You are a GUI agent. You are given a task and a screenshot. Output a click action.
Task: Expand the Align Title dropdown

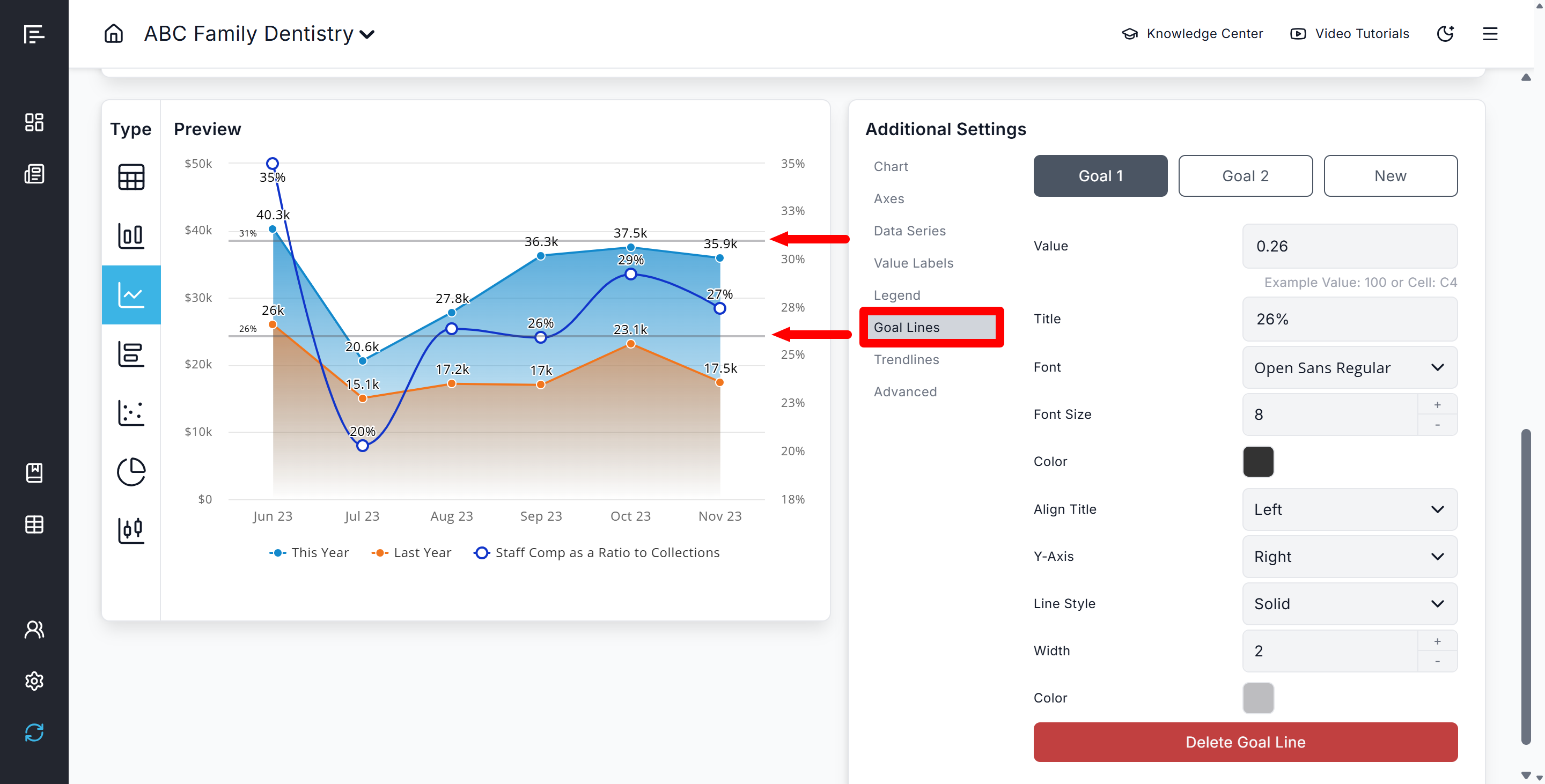pyautogui.click(x=1350, y=509)
